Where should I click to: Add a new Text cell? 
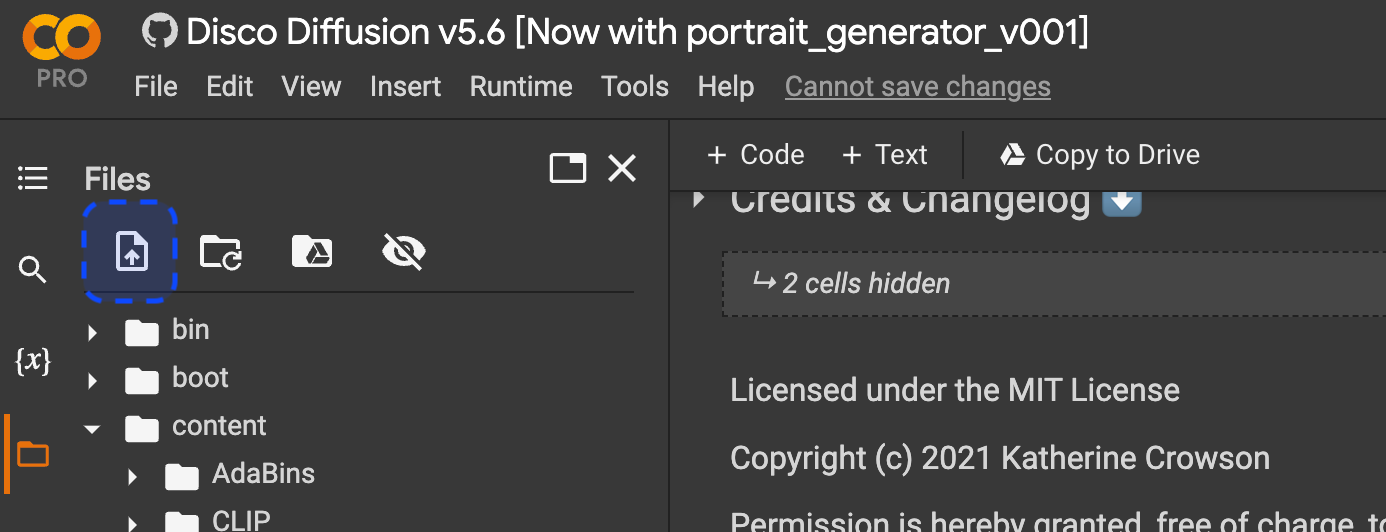(885, 155)
